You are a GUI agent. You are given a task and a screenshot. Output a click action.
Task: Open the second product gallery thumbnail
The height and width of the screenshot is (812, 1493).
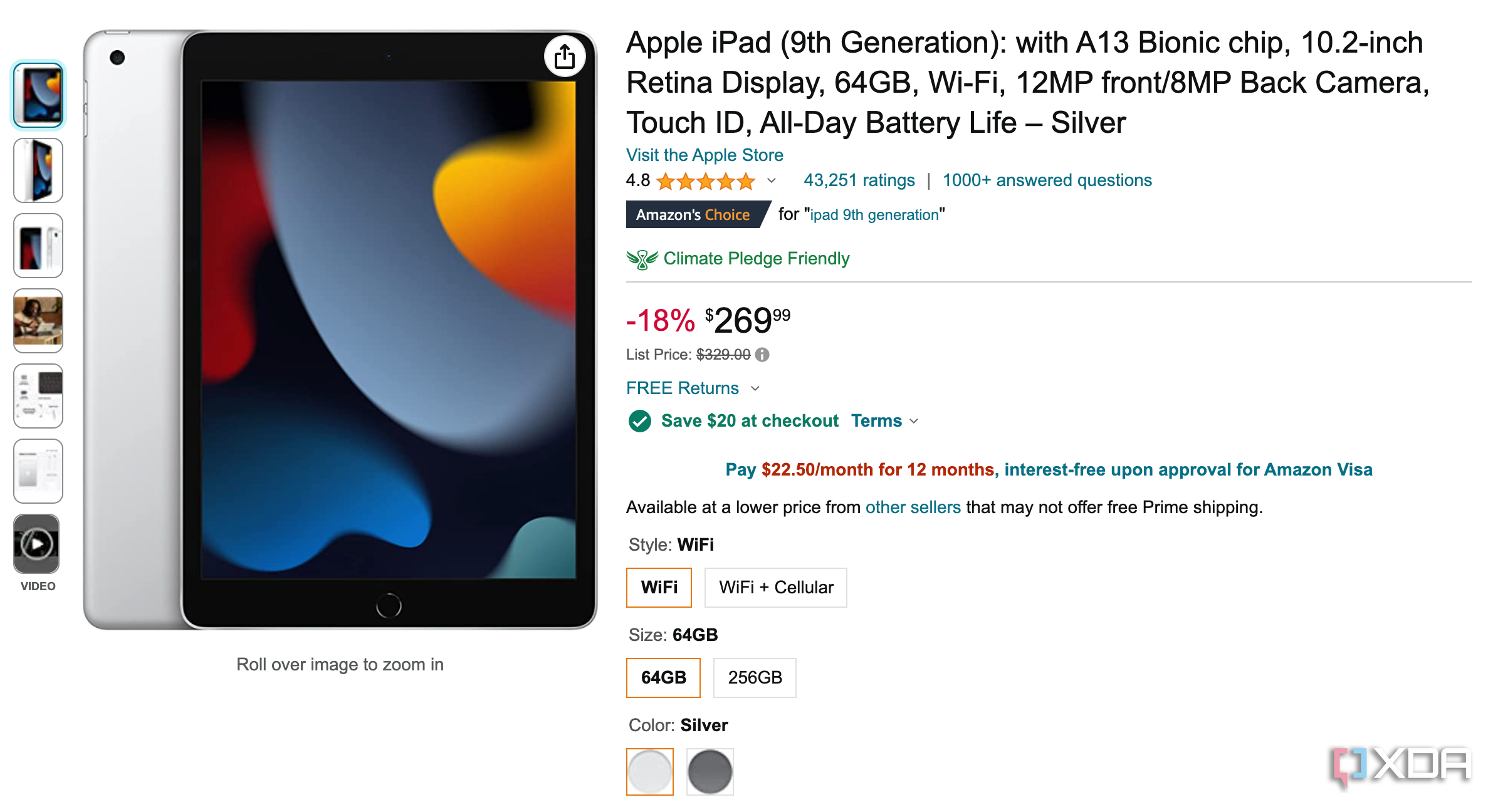[x=38, y=170]
